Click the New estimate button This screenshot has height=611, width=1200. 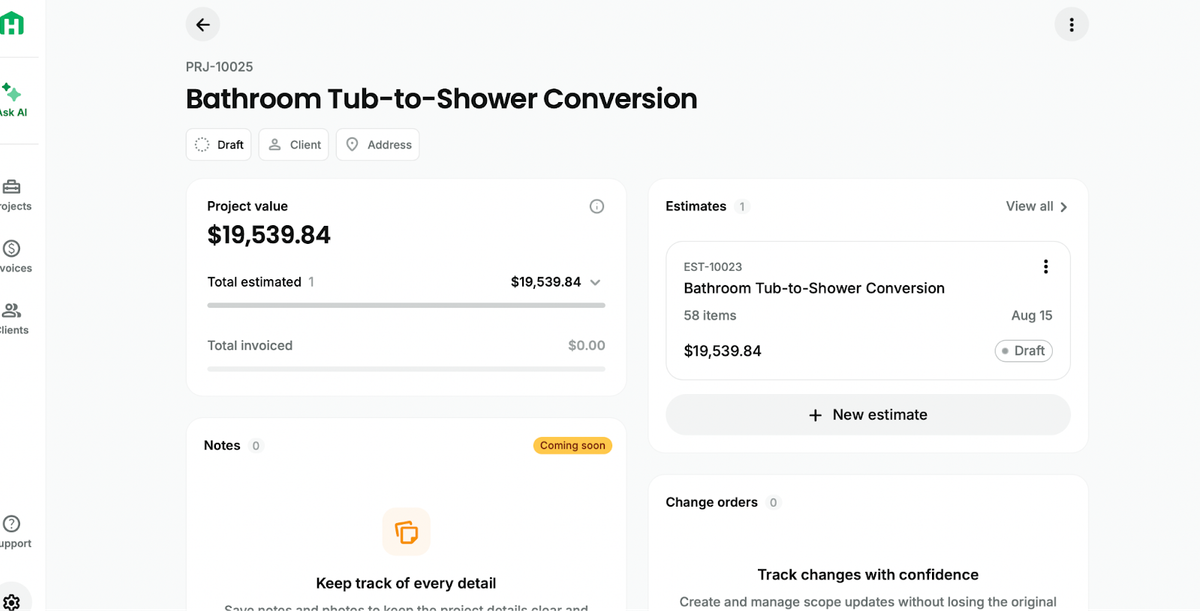(x=868, y=415)
